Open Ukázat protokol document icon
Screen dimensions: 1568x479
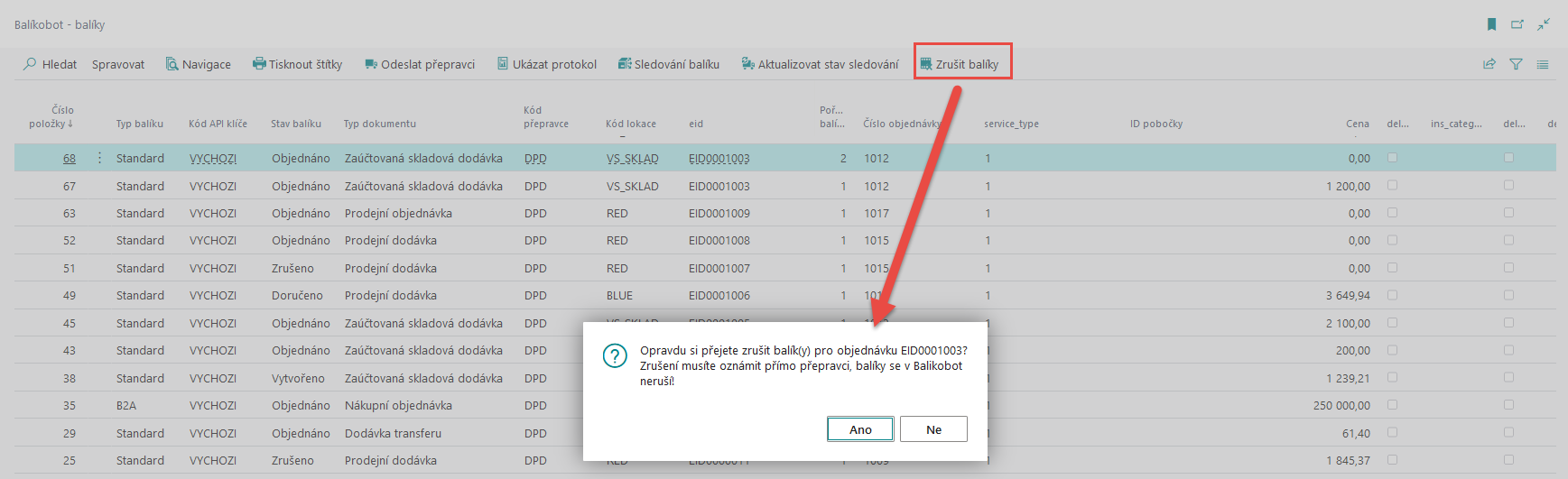[x=503, y=64]
